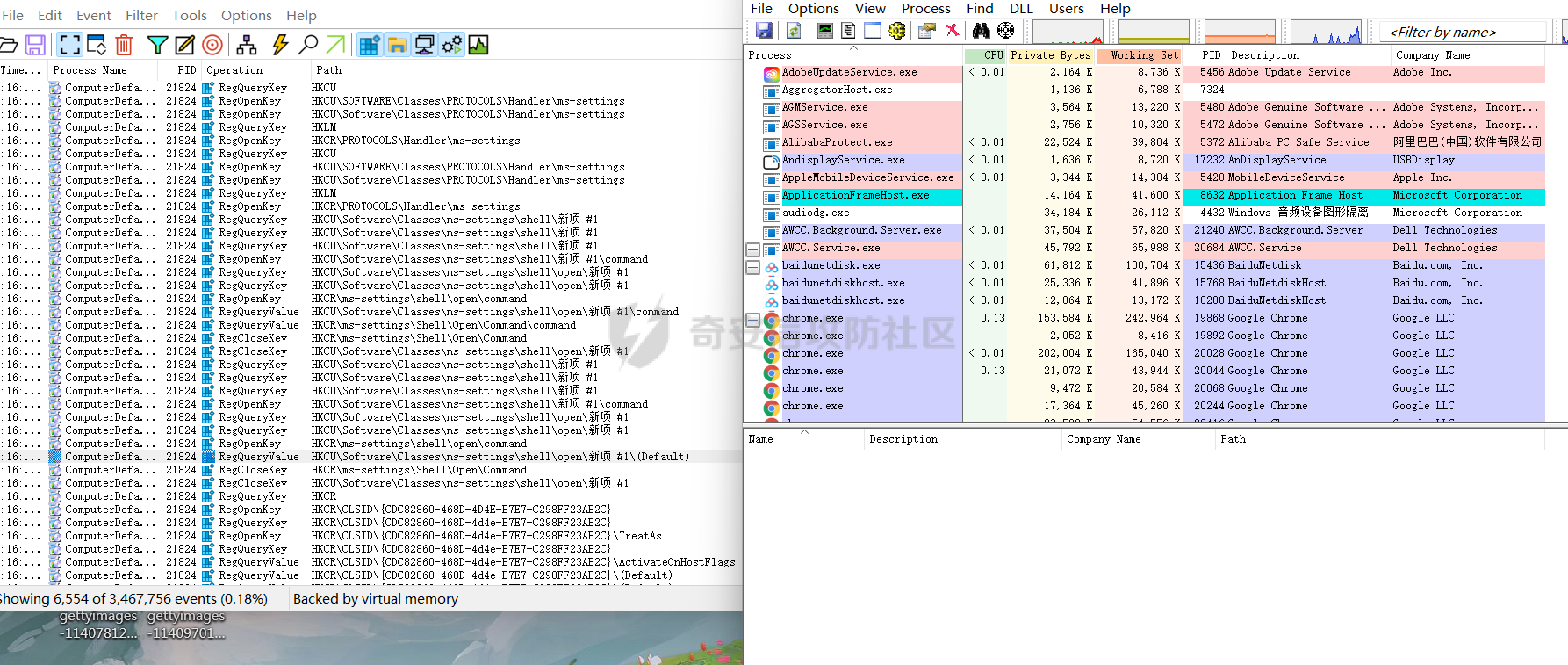Click the process tree view icon in Process Explorer
The image size is (1568, 665).
tap(848, 31)
